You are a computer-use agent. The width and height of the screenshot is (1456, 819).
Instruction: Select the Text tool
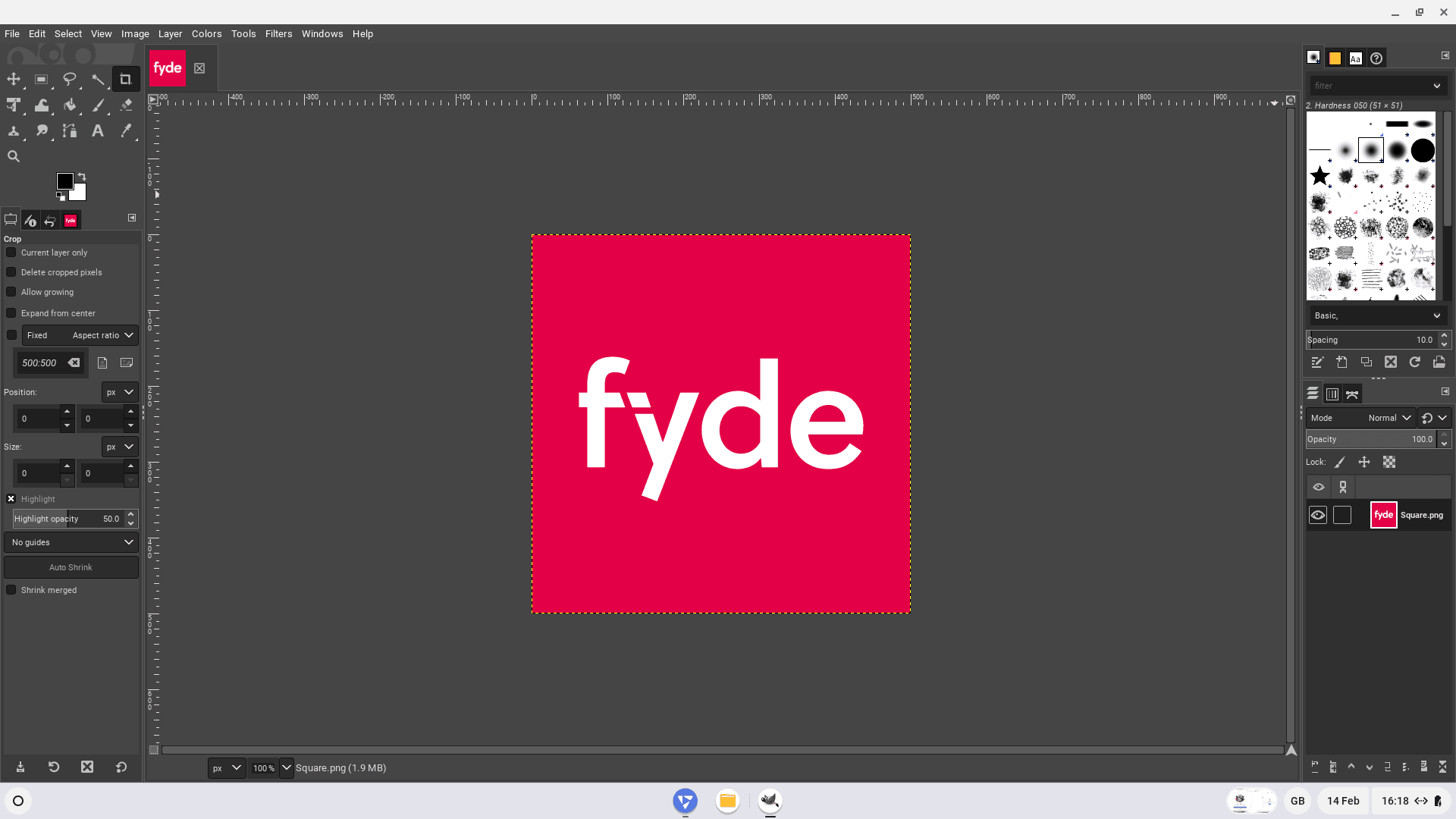tap(98, 131)
